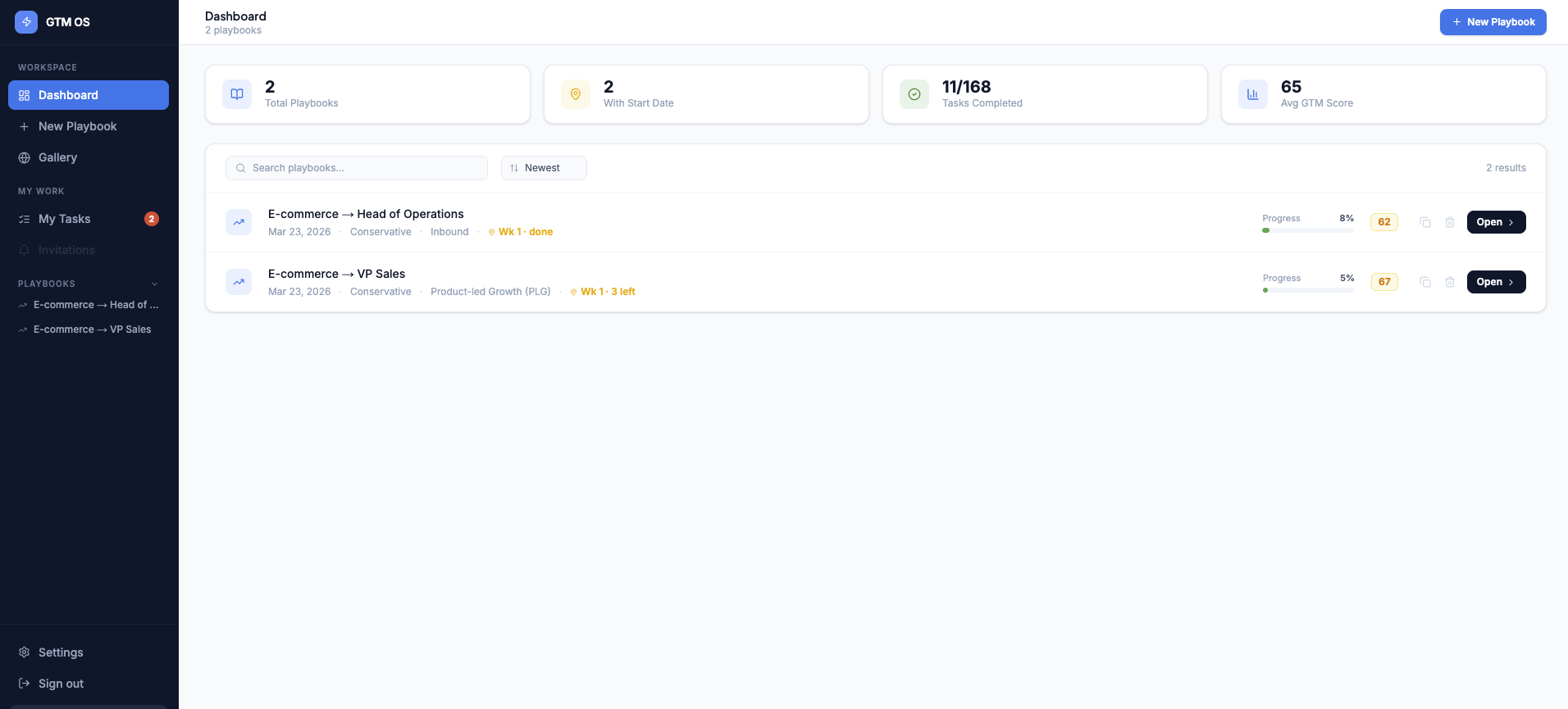Screen dimensions: 1568x709
Task: Click trend icon of VP Sales playbook
Action: coord(239,282)
